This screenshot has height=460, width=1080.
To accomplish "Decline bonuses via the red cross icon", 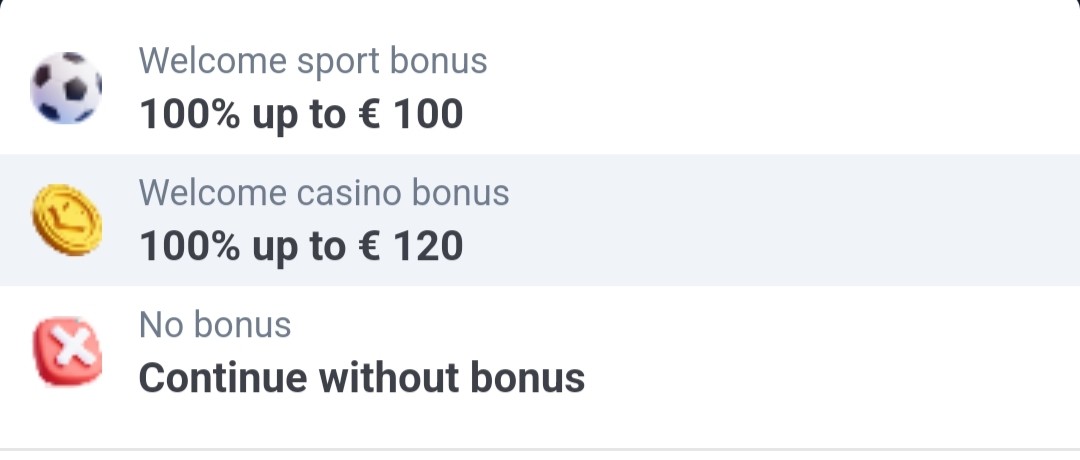I will coord(68,351).
